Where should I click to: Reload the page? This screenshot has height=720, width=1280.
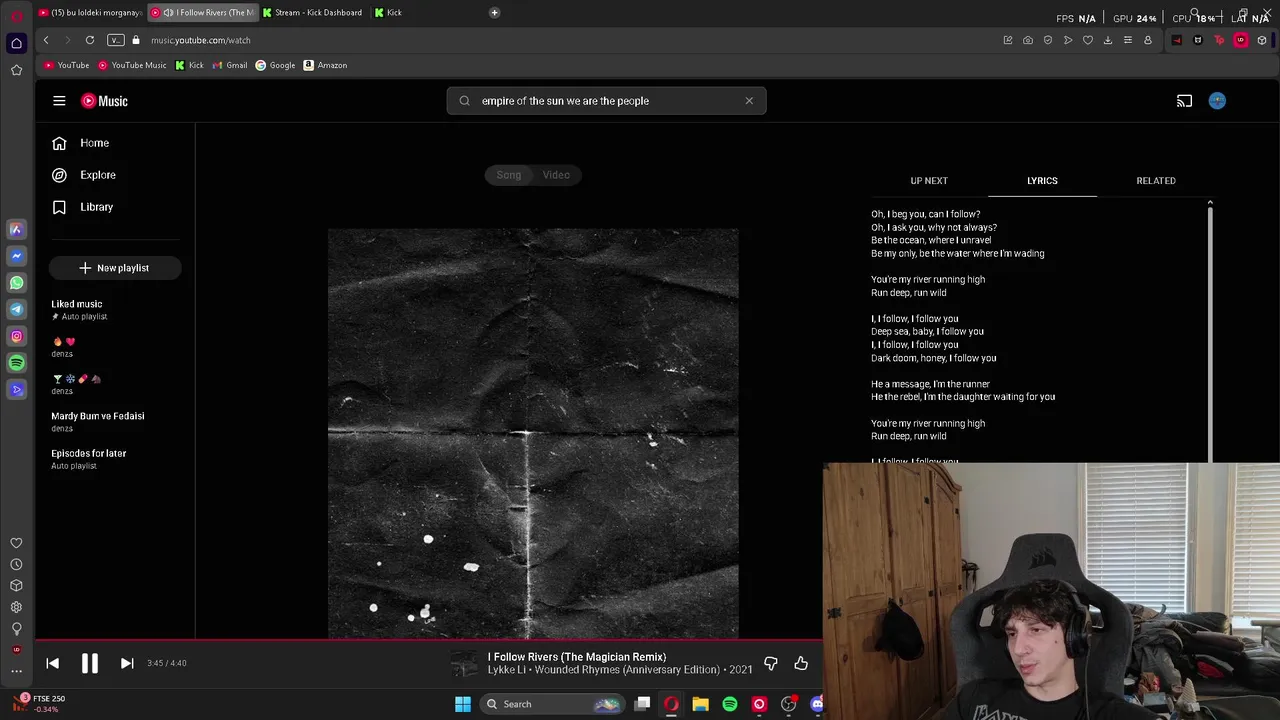[x=90, y=40]
